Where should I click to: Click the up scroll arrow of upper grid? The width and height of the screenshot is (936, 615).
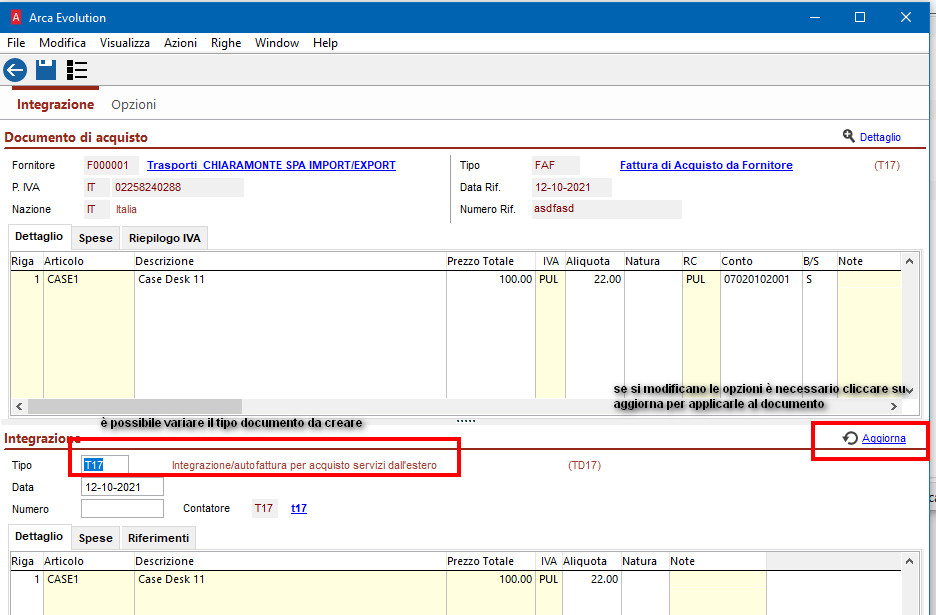click(x=909, y=262)
